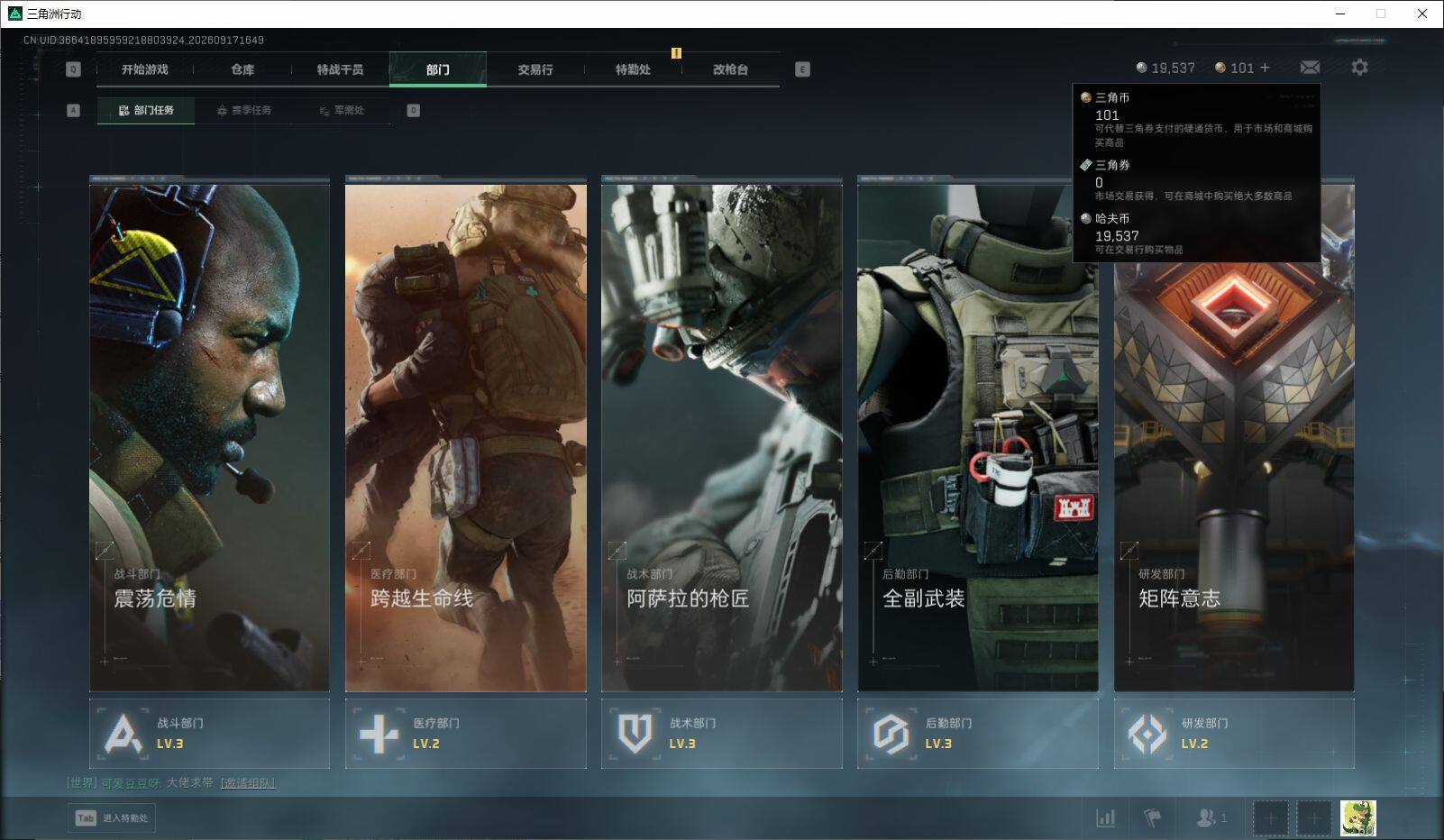Click the 后勤部门 LV.3 level panel
Image resolution: width=1444 pixels, height=840 pixels.
[978, 734]
